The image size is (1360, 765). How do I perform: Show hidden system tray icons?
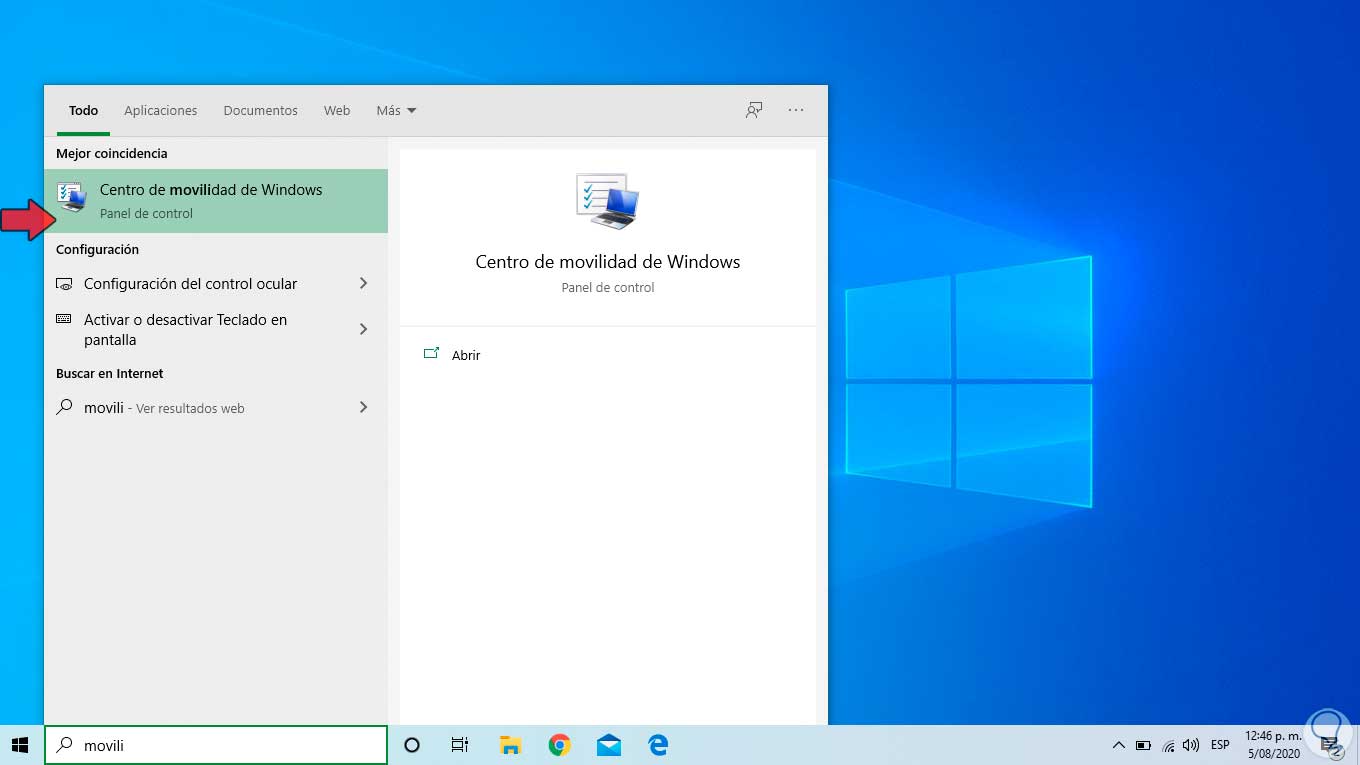1119,745
